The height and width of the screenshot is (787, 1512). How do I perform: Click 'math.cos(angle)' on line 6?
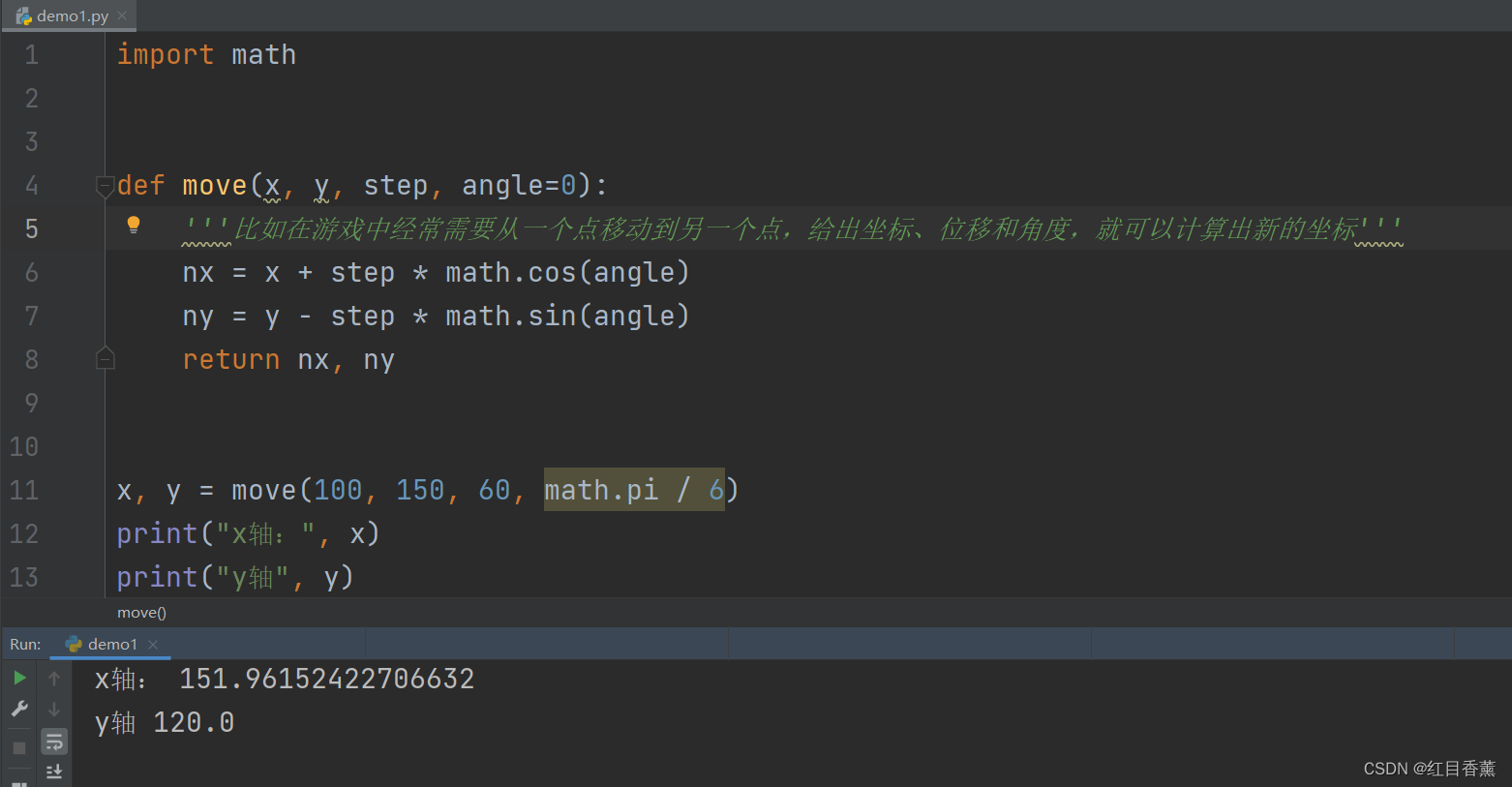point(567,273)
